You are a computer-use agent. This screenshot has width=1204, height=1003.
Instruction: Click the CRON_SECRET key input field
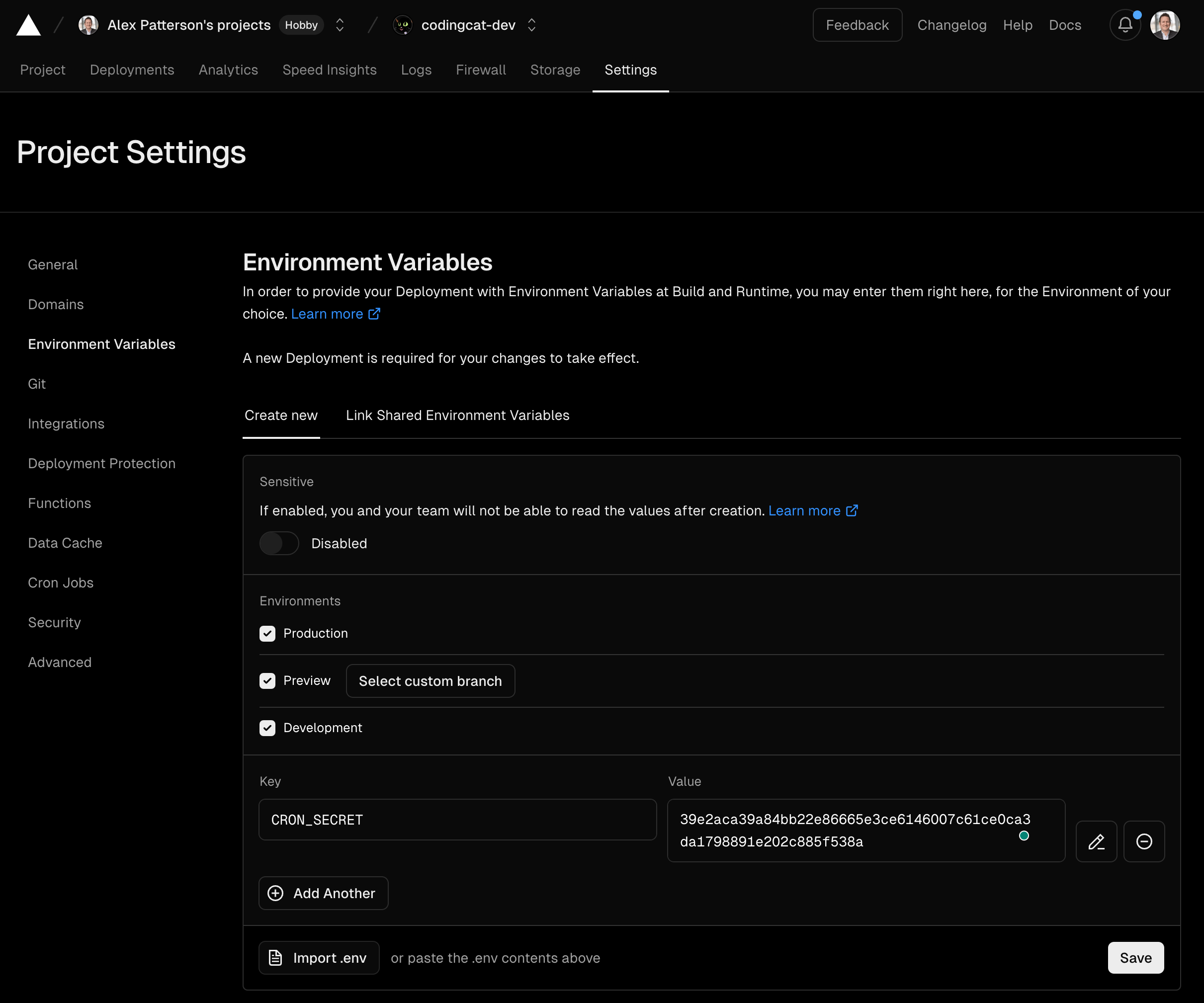pyautogui.click(x=457, y=820)
